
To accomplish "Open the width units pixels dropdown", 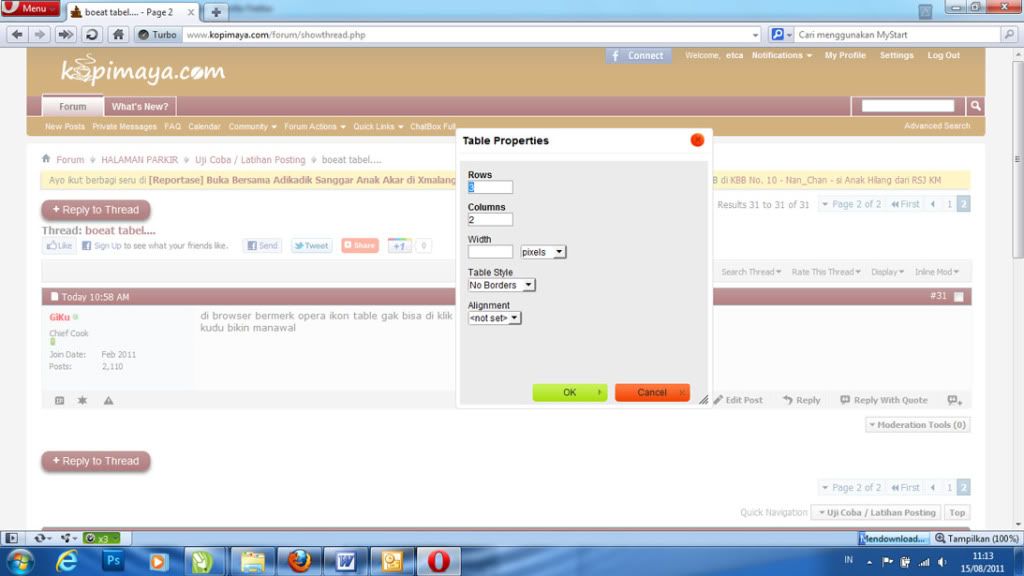I will (543, 252).
